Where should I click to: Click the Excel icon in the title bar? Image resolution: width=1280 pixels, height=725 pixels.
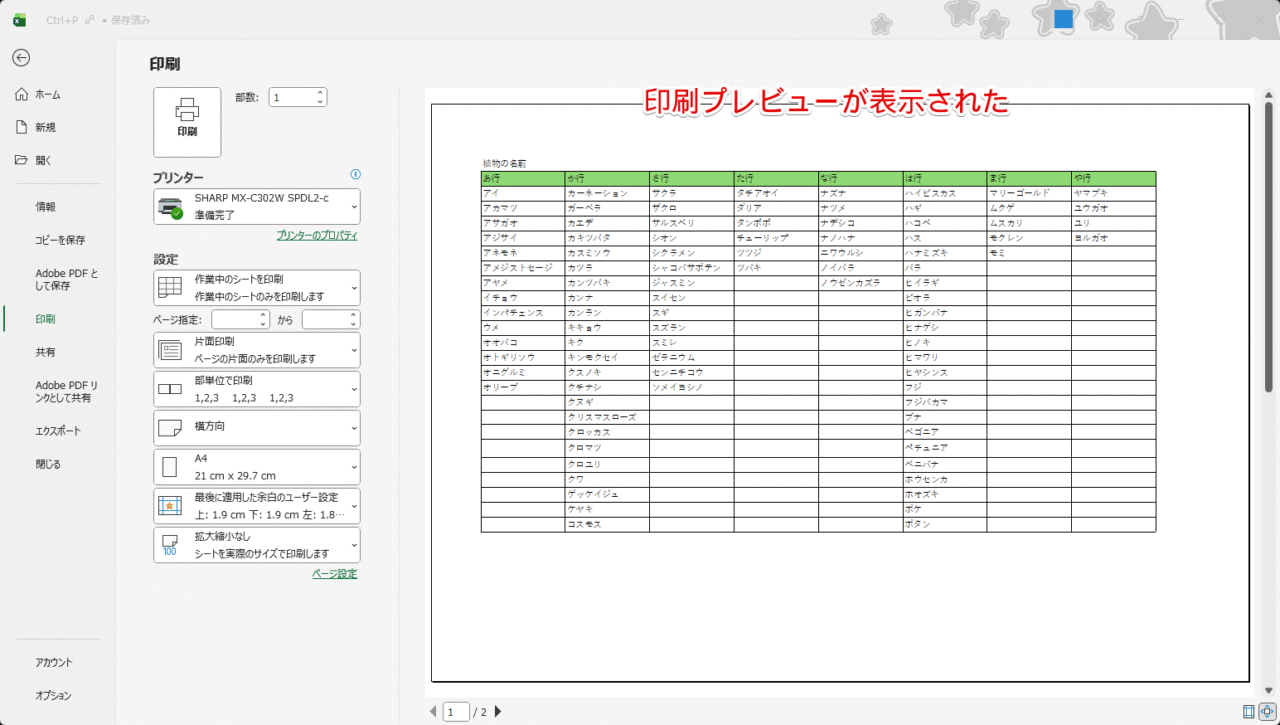click(x=19, y=18)
